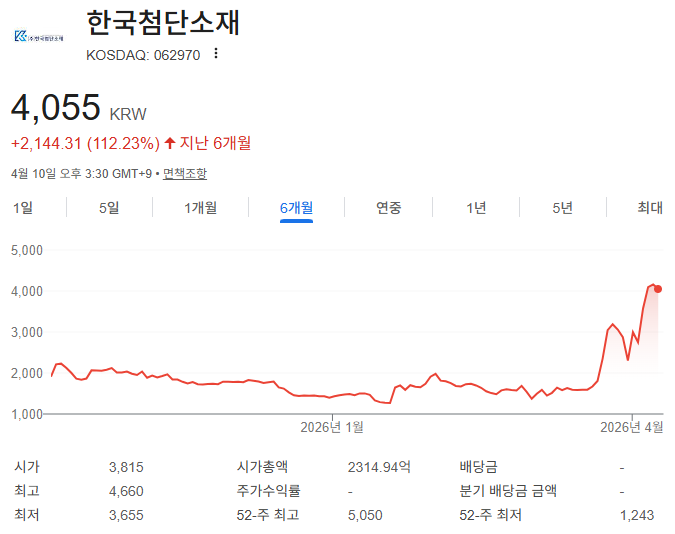Click the 시가총액 value 2314.94억
Viewport: 675px width, 534px height.
[x=379, y=467]
